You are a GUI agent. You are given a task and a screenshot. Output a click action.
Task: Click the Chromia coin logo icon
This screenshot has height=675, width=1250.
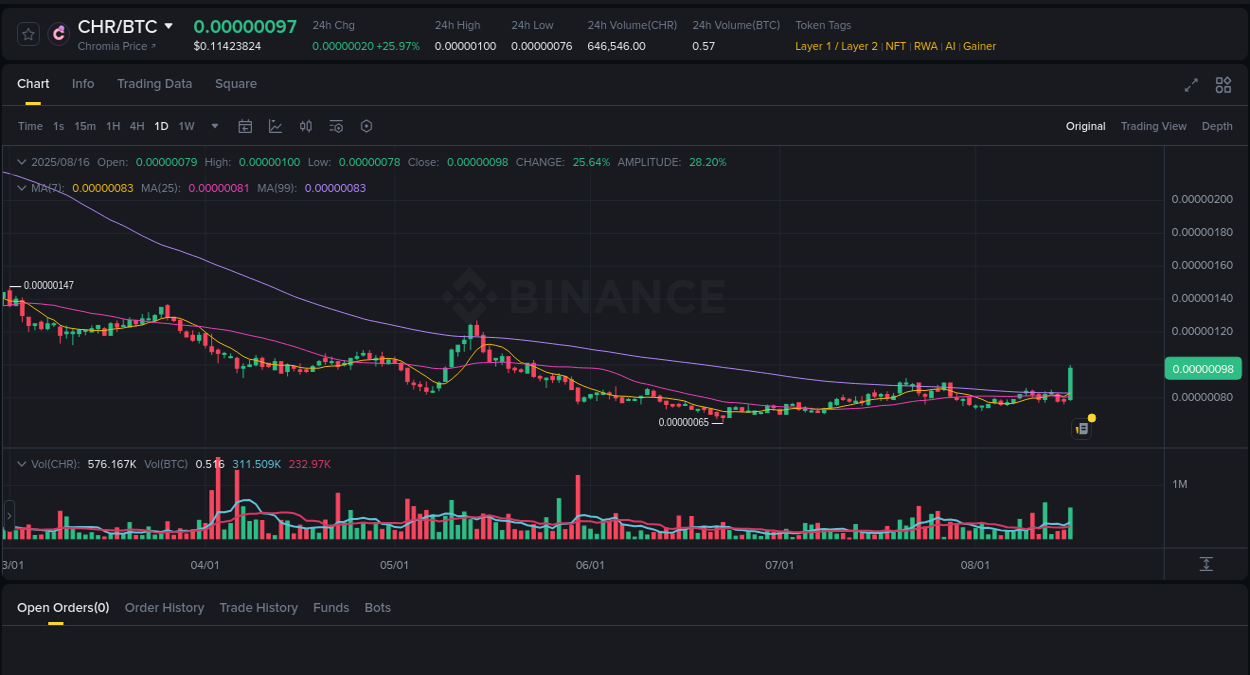59,34
